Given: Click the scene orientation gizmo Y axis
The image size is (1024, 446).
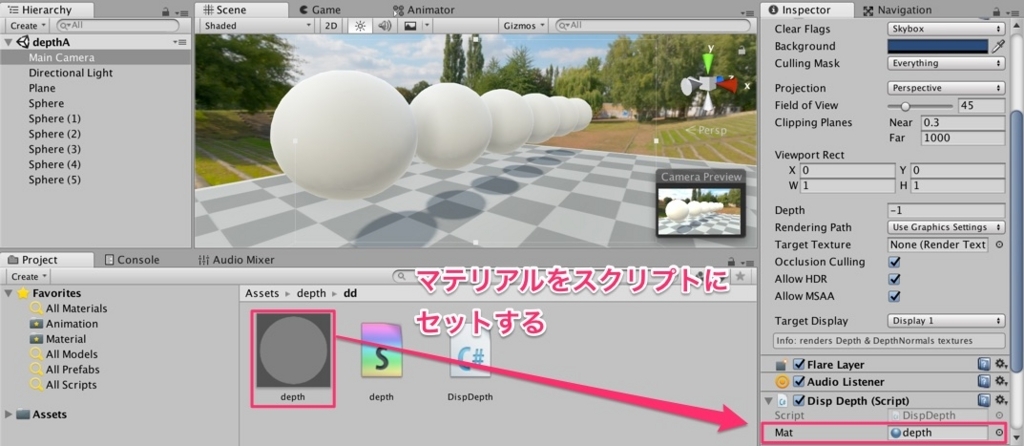Looking at the screenshot, I should point(709,64).
